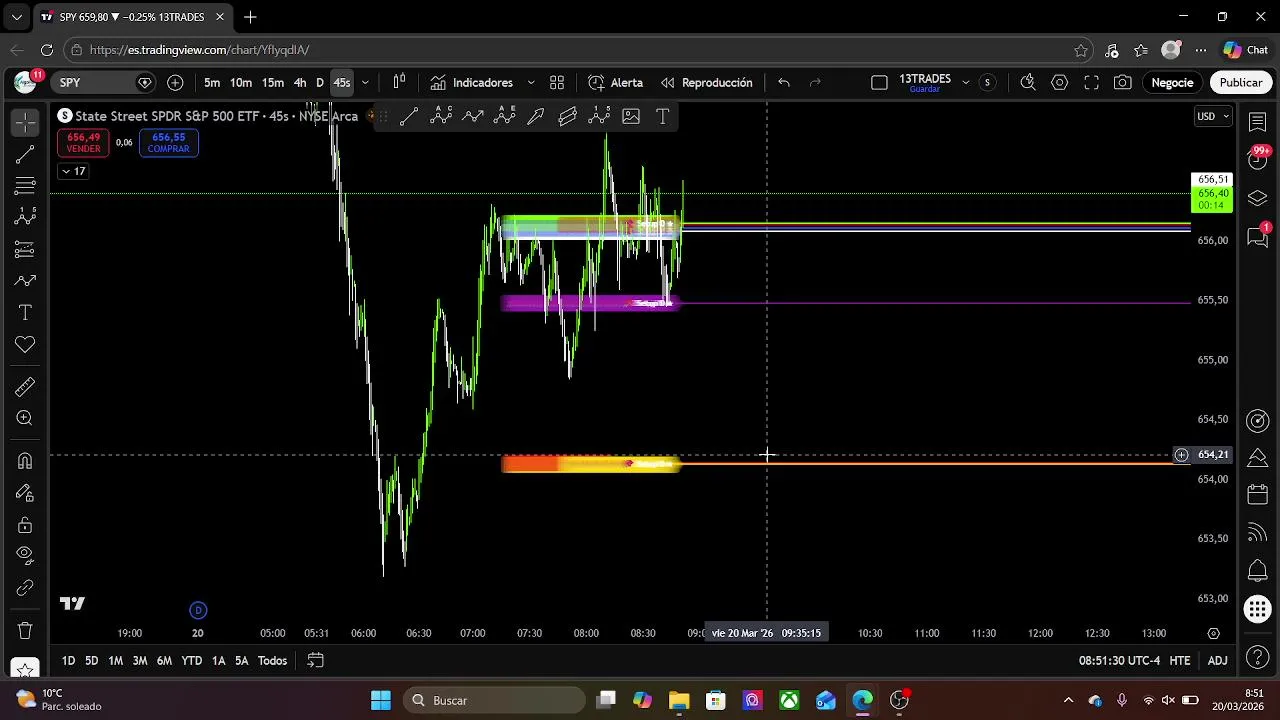Open alerts clock panel with 99+ badge
Image resolution: width=1280 pixels, height=720 pixels.
1258,158
